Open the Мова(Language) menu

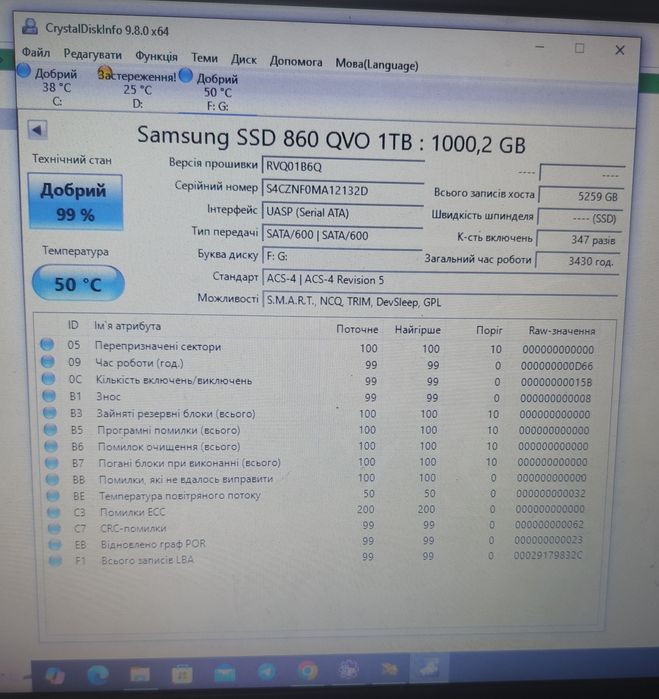(377, 65)
